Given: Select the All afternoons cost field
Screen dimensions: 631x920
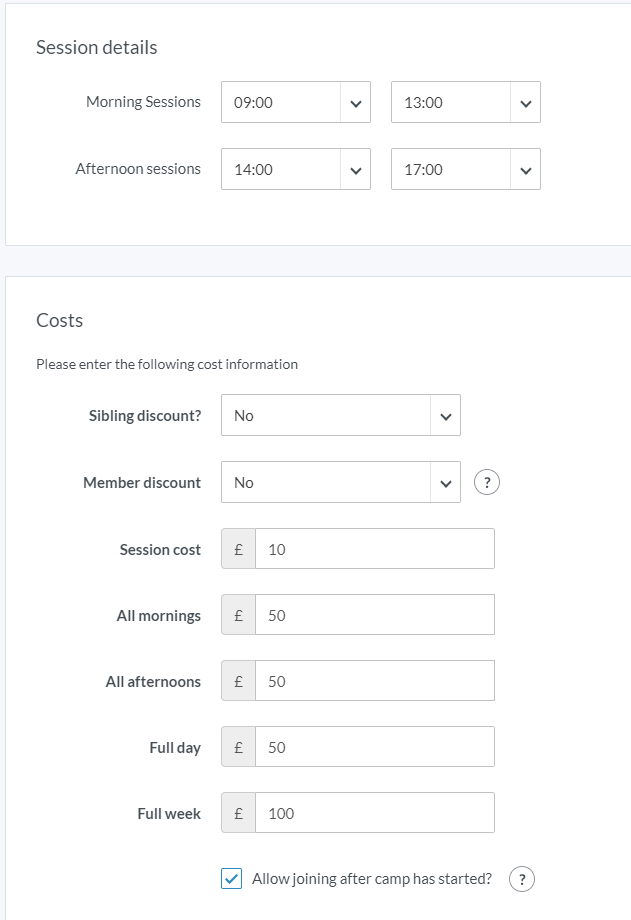Looking at the screenshot, I should coord(374,681).
